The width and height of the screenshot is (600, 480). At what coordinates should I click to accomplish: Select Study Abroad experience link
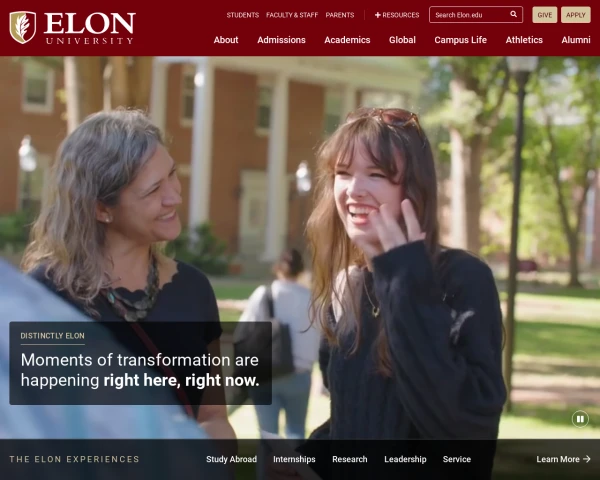coord(232,459)
